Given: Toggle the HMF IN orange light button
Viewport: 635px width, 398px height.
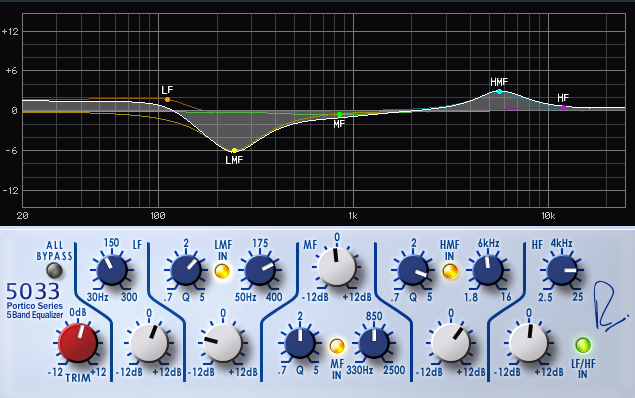Looking at the screenshot, I should click(450, 271).
